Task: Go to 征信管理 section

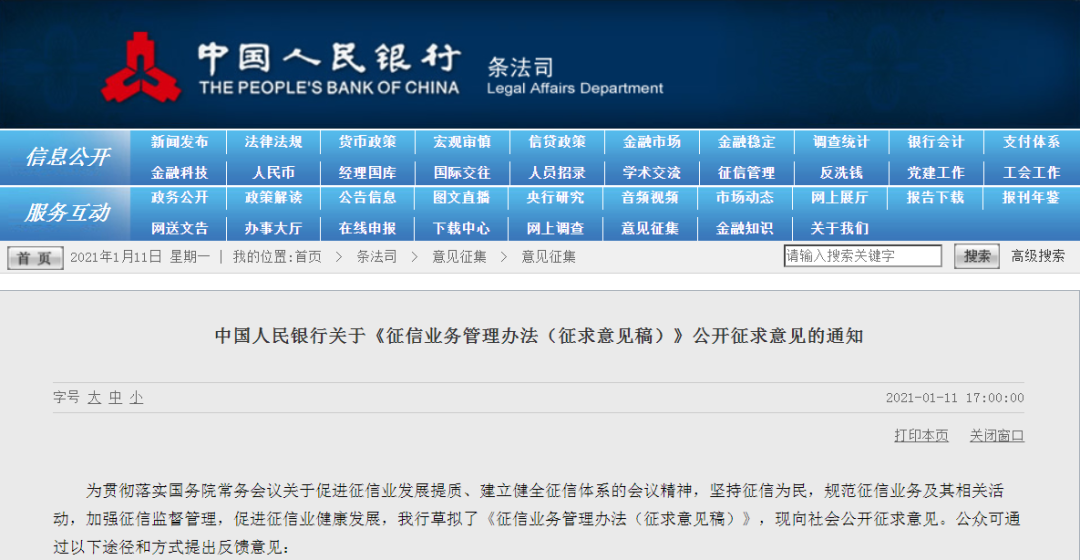Action: pyautogui.click(x=746, y=173)
